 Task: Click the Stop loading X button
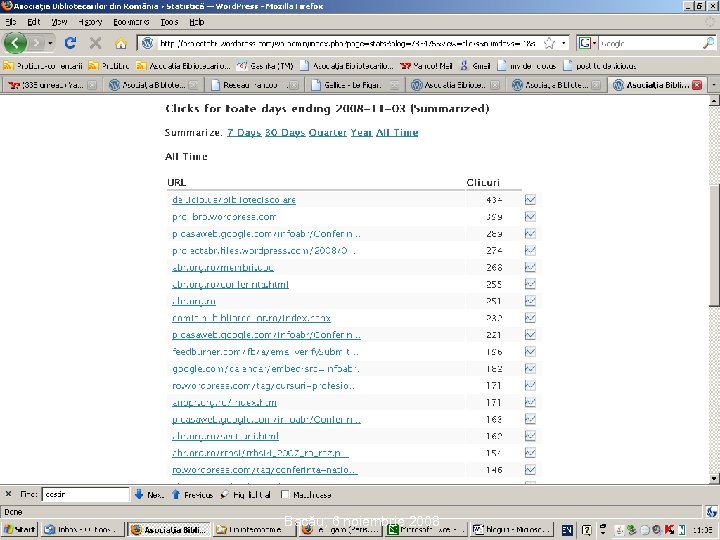[x=96, y=43]
